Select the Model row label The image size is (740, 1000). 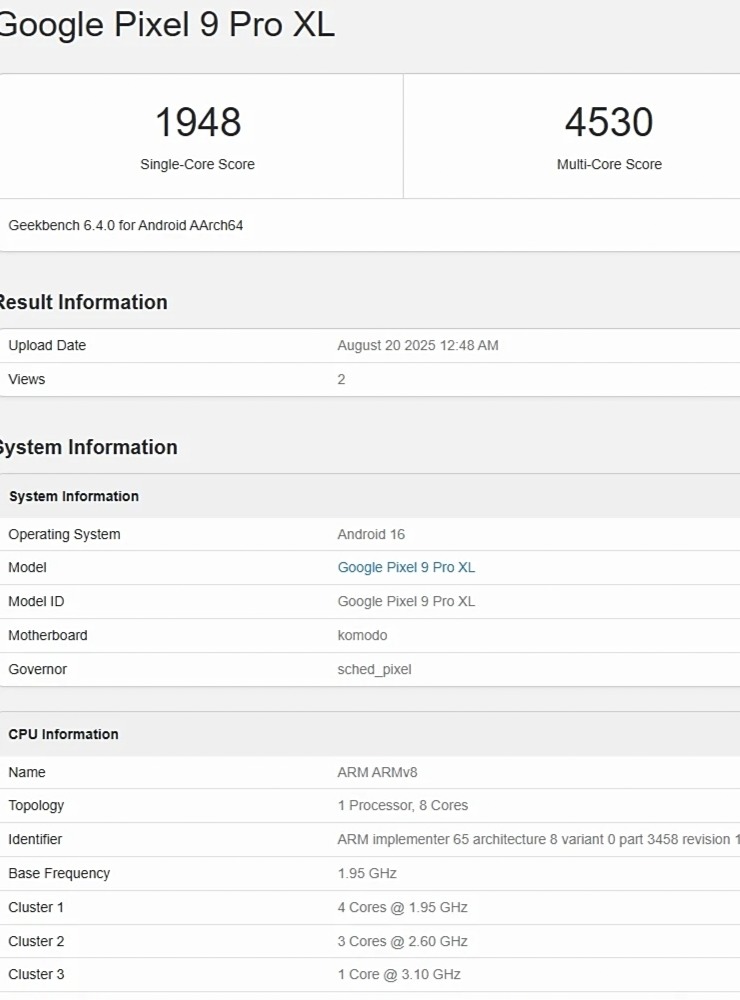(27, 568)
